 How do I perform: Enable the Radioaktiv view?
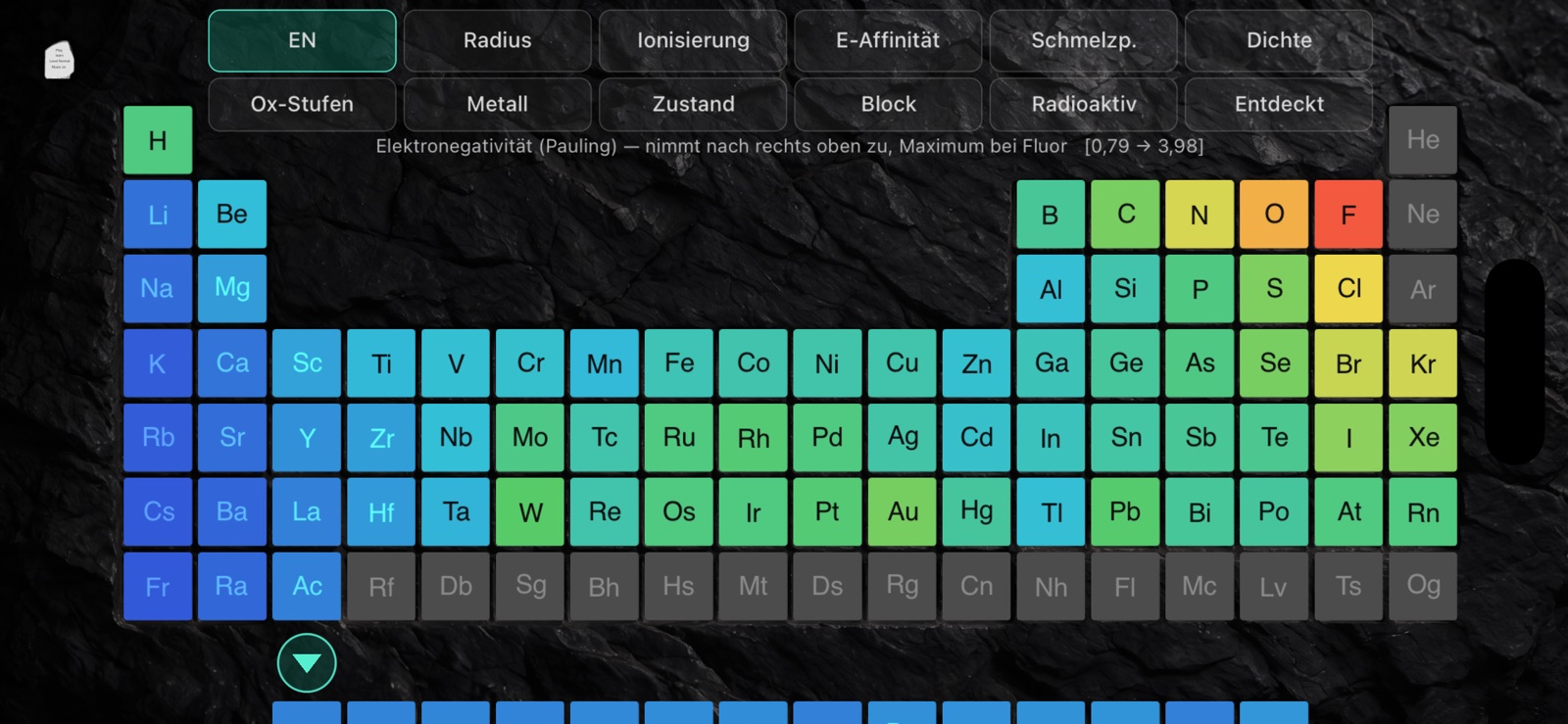[x=1084, y=104]
